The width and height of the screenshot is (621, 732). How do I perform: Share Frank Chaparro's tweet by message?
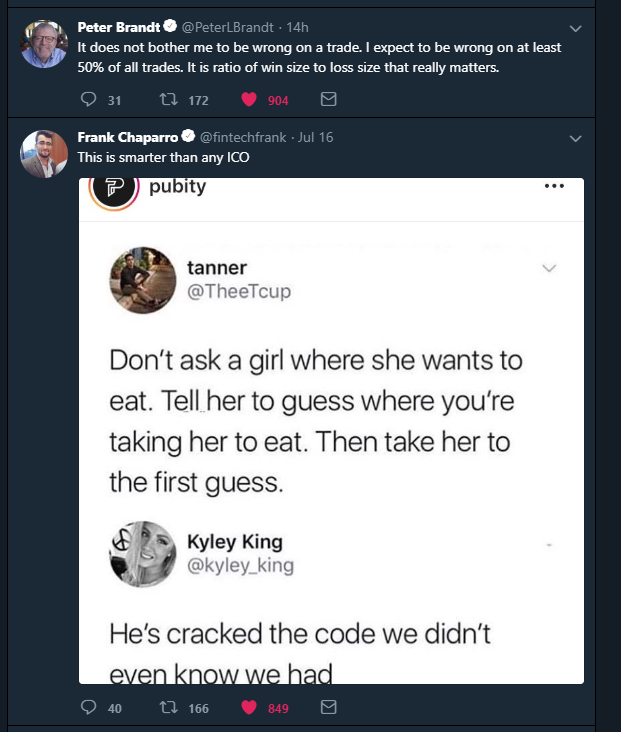pyautogui.click(x=327, y=708)
